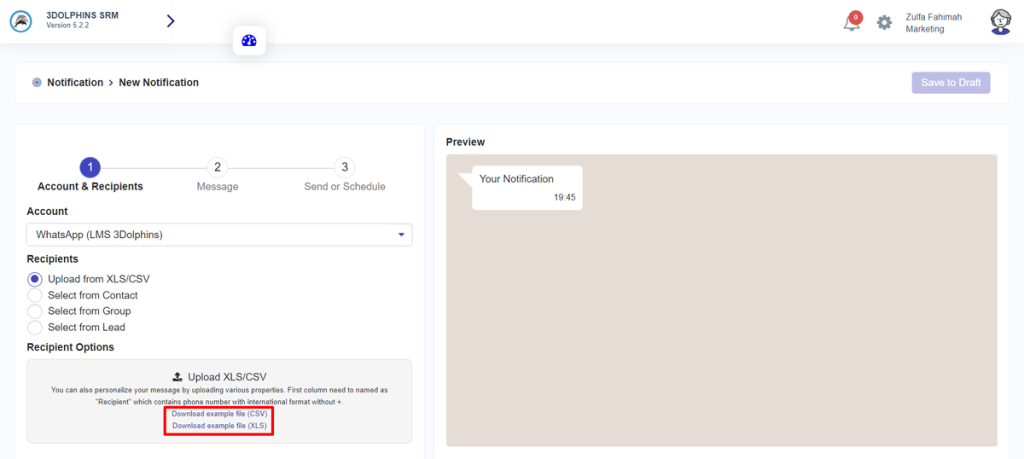Open the WhatsApp account dropdown
Image resolution: width=1024 pixels, height=459 pixels.
pyautogui.click(x=219, y=235)
